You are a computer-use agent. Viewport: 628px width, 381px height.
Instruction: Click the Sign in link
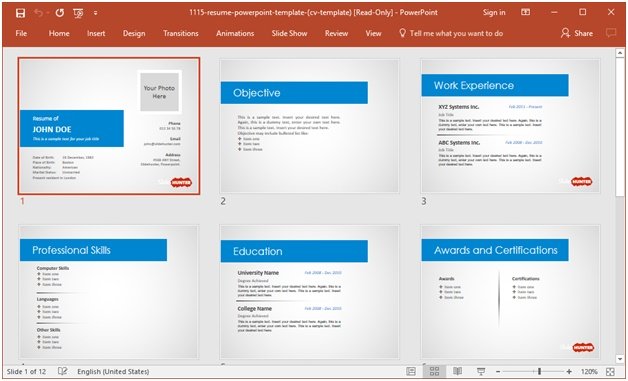(494, 12)
